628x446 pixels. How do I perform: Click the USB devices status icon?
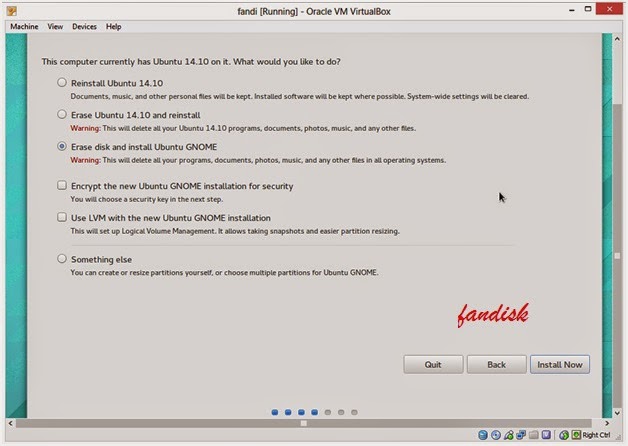(509, 435)
